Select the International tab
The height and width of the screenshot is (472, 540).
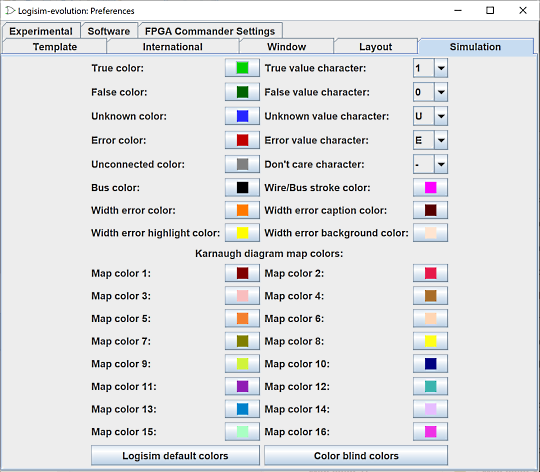tap(173, 46)
